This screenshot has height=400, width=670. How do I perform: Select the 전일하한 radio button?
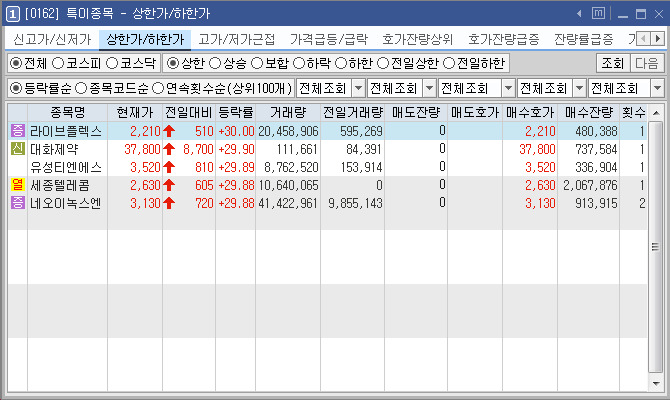tap(449, 64)
